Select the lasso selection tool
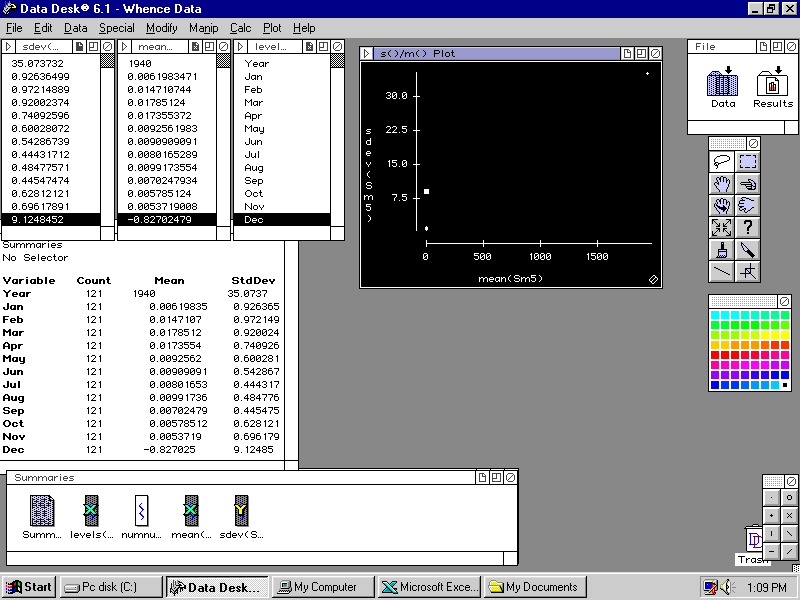Screen dimensions: 800x600 pos(721,161)
